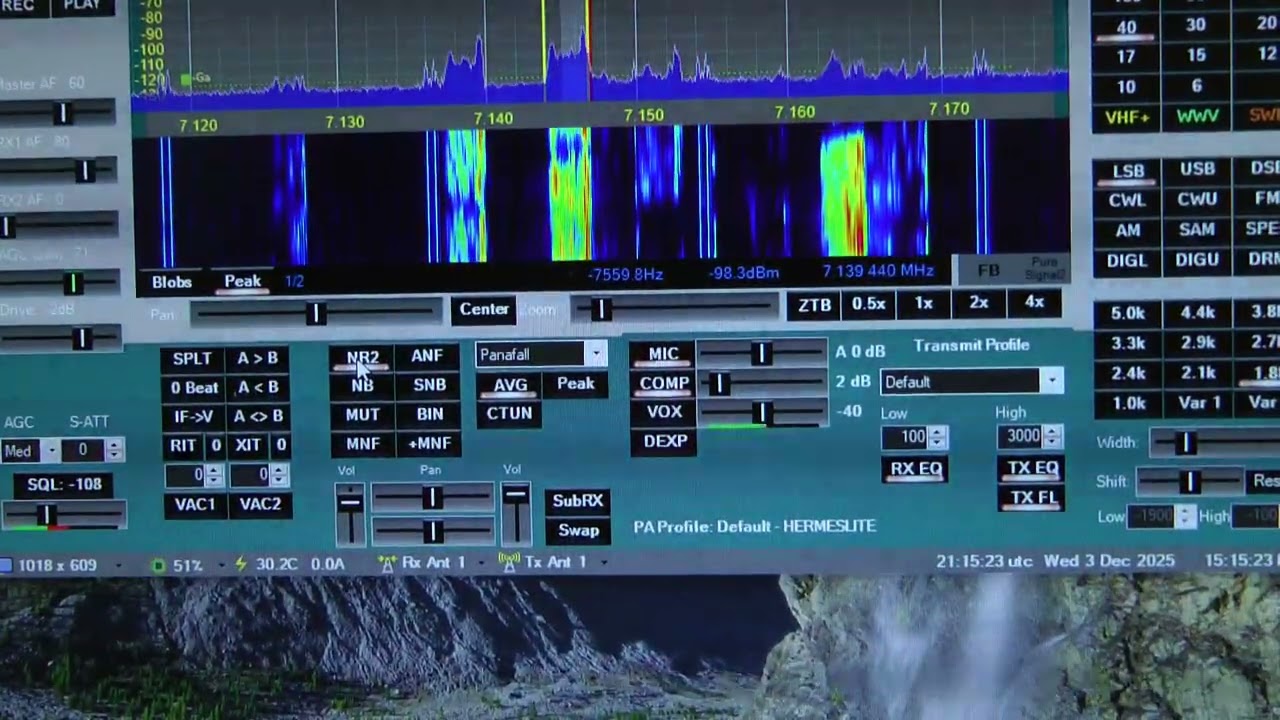This screenshot has height=720, width=1280.
Task: Select LSB mode
Action: (x=1127, y=171)
